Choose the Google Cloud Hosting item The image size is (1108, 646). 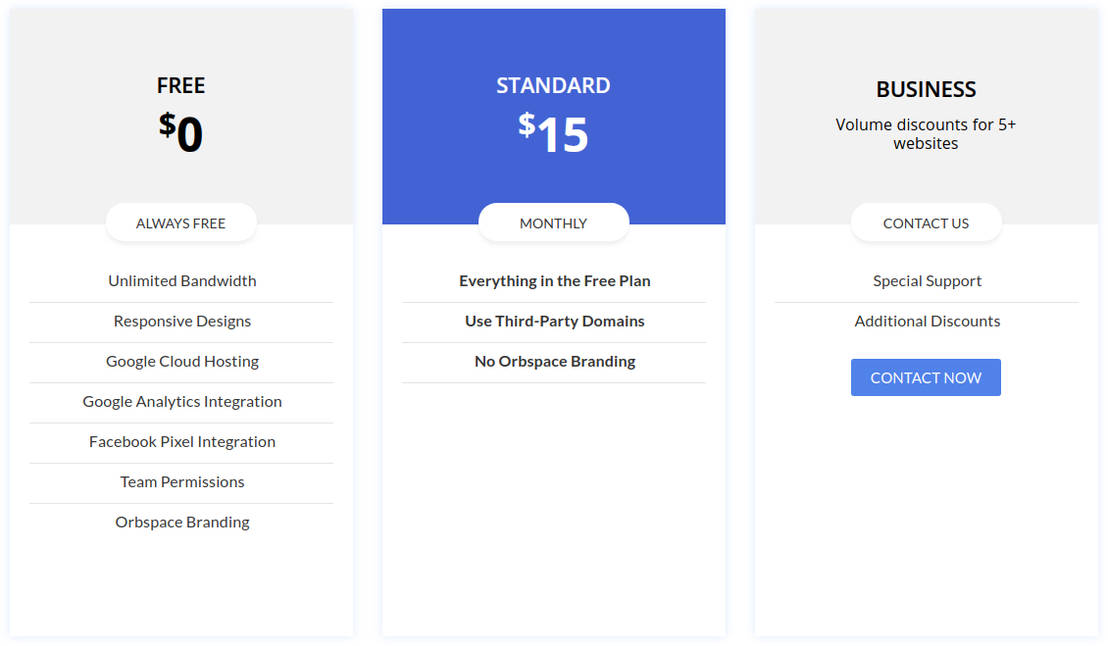pos(182,361)
